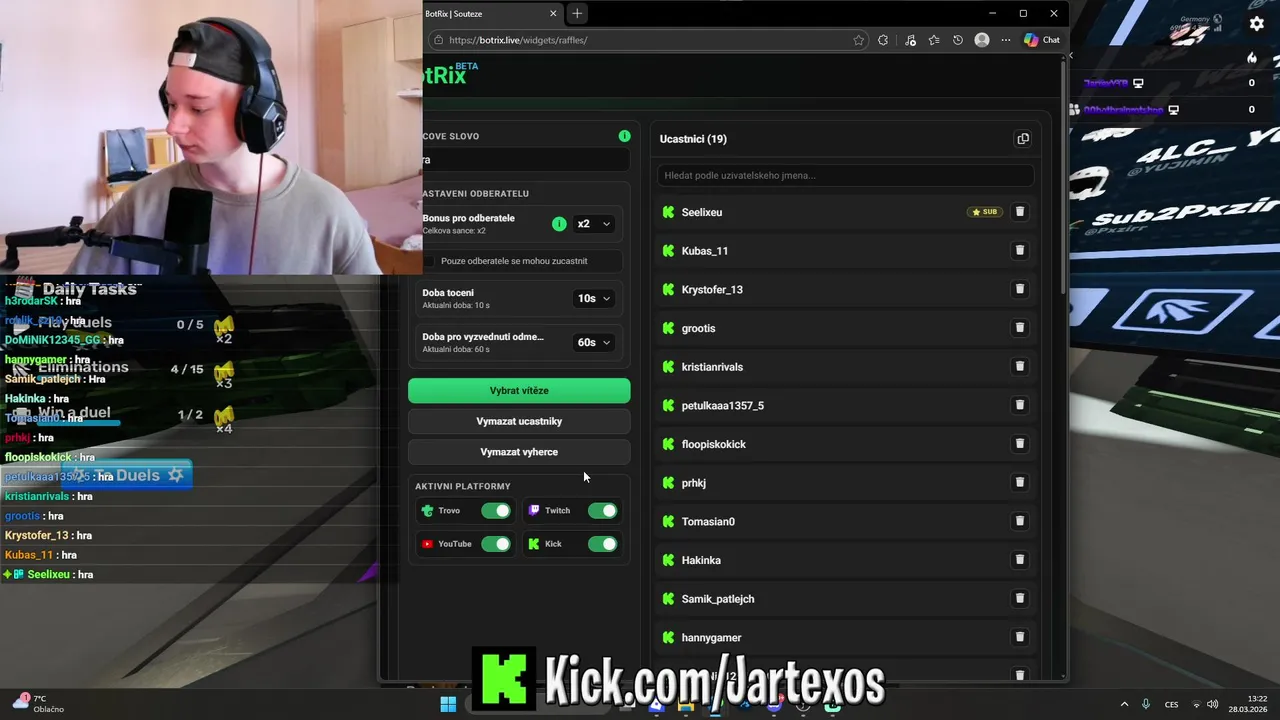1280x720 pixels.
Task: Click 'Vymazat ucastniky' button
Action: (519, 421)
